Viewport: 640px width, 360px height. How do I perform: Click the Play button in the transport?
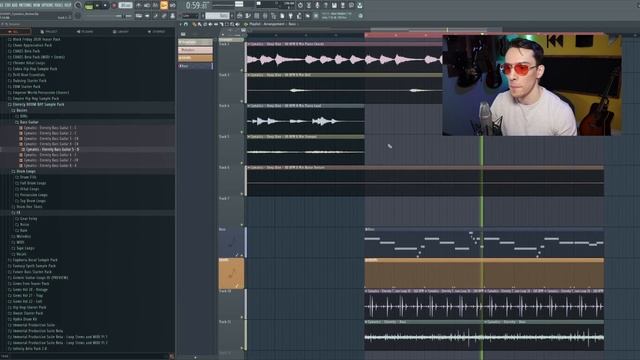coord(98,6)
